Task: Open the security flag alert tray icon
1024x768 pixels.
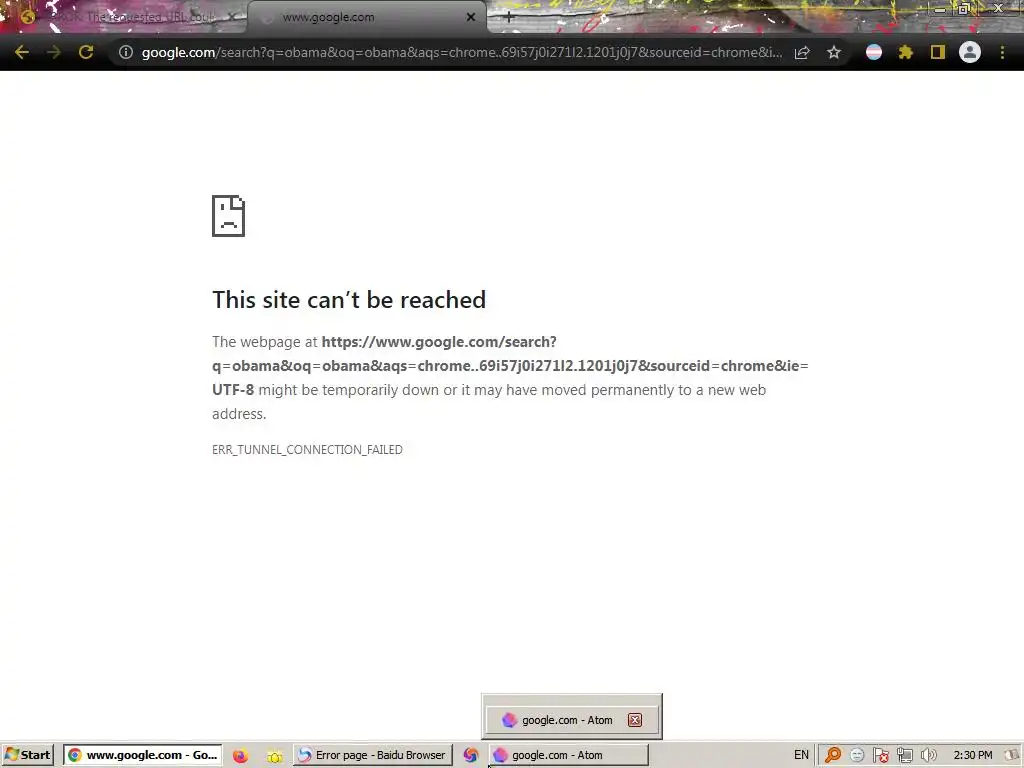Action: coord(880,756)
